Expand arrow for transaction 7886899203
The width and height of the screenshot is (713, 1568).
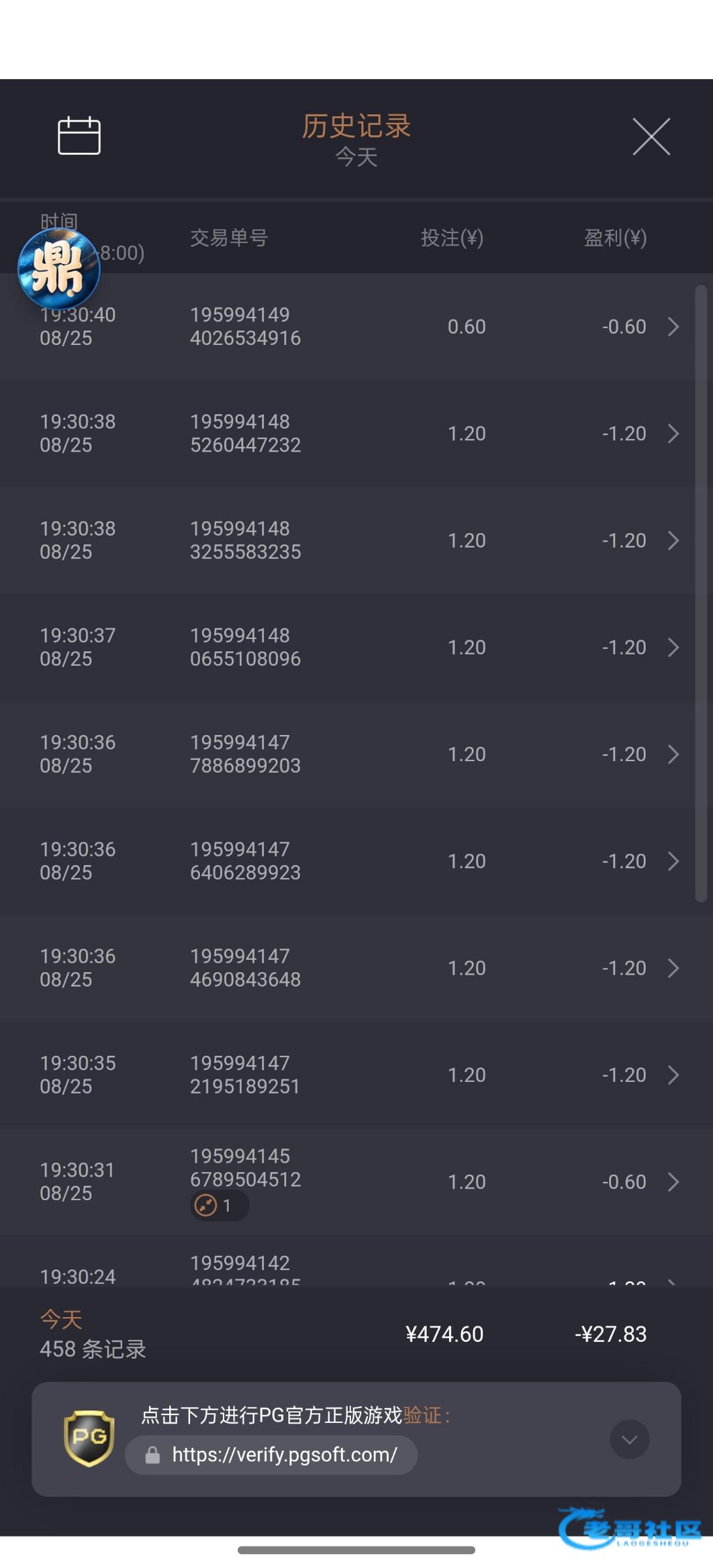[673, 755]
